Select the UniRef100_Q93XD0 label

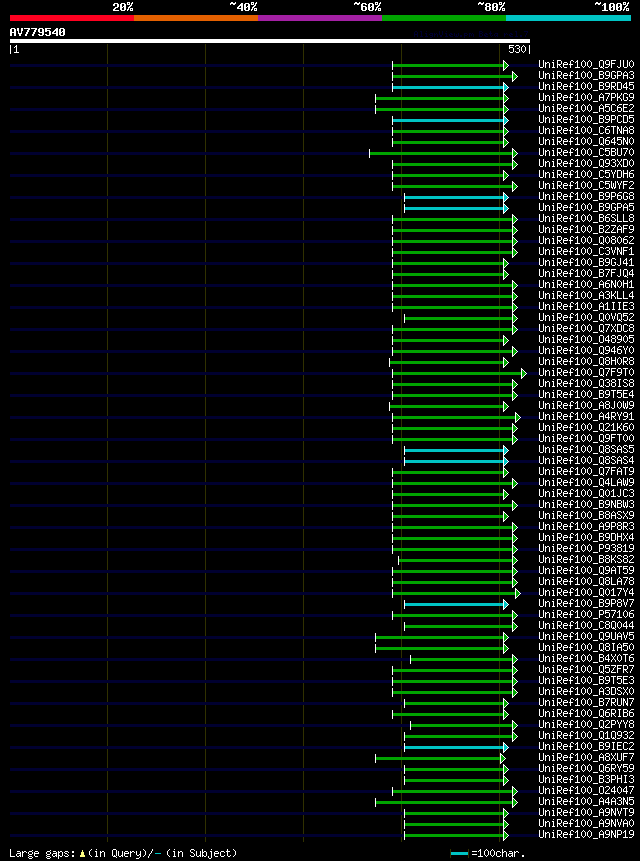586,164
